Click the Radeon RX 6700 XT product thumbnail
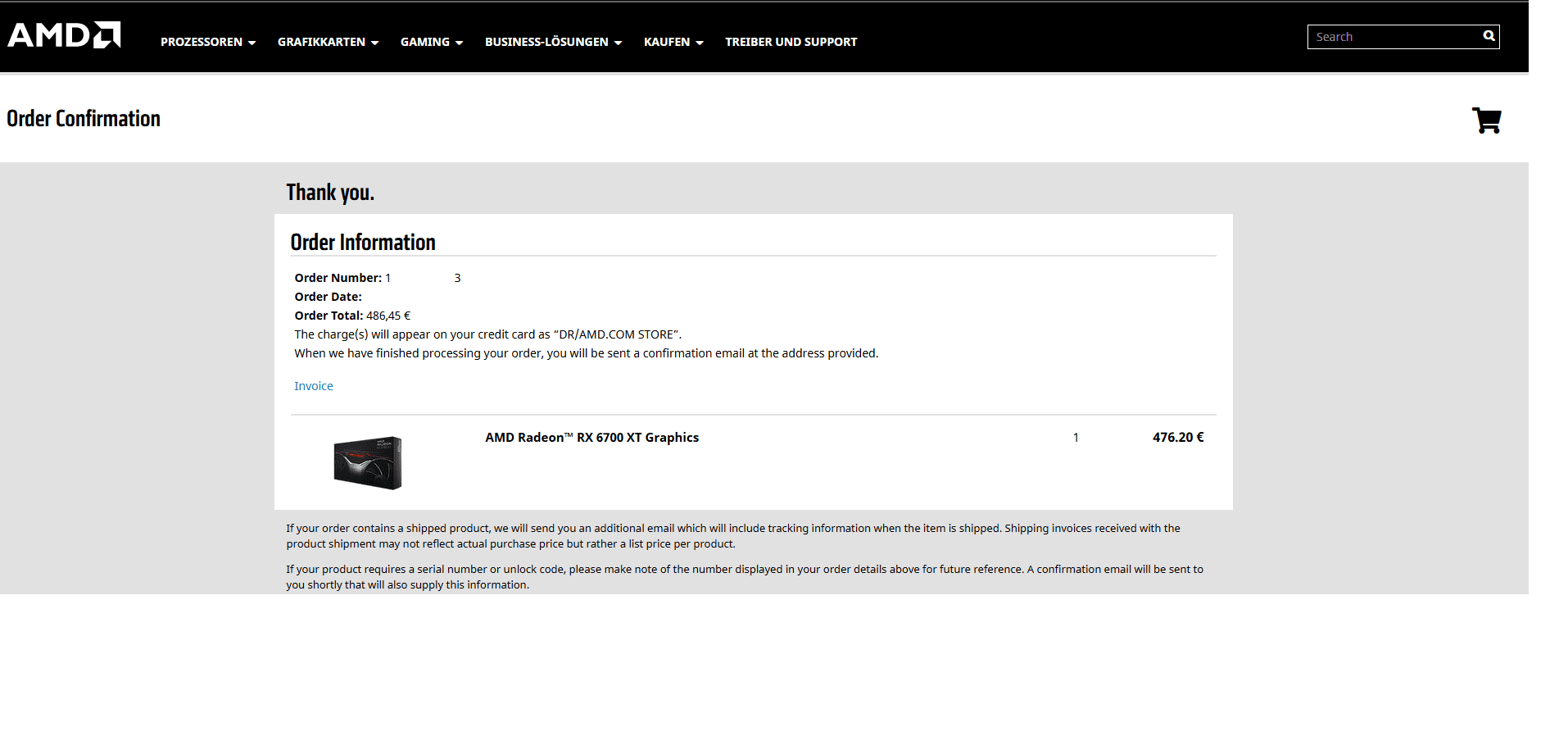This screenshot has height=750, width=1568. click(x=368, y=462)
